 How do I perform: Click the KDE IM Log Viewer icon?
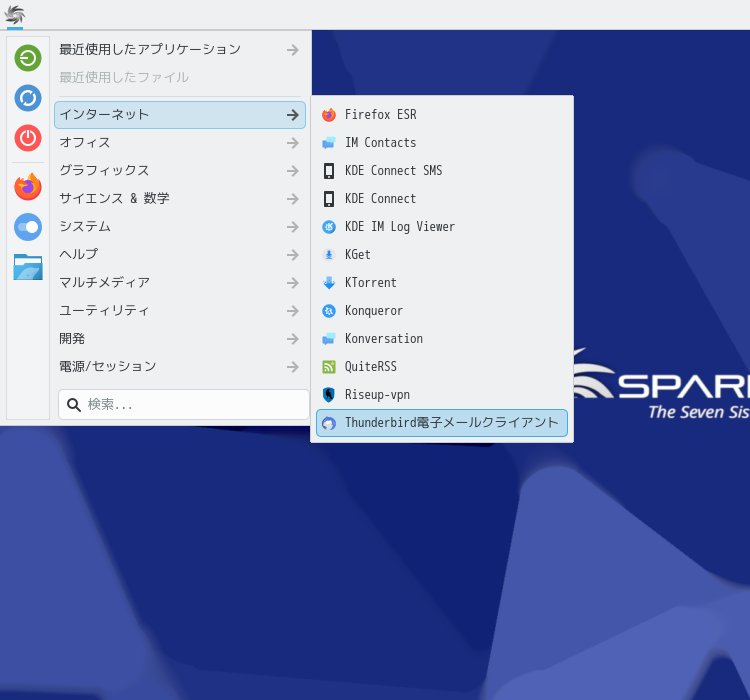pos(329,227)
